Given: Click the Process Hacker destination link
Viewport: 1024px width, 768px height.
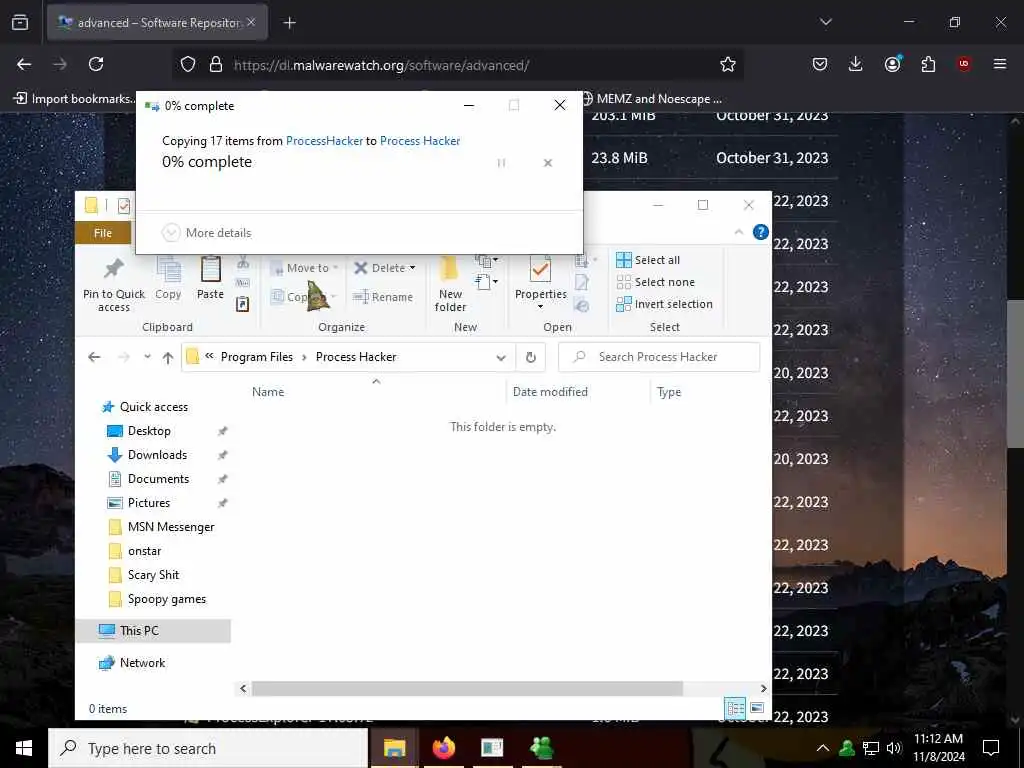Looking at the screenshot, I should pyautogui.click(x=420, y=140).
